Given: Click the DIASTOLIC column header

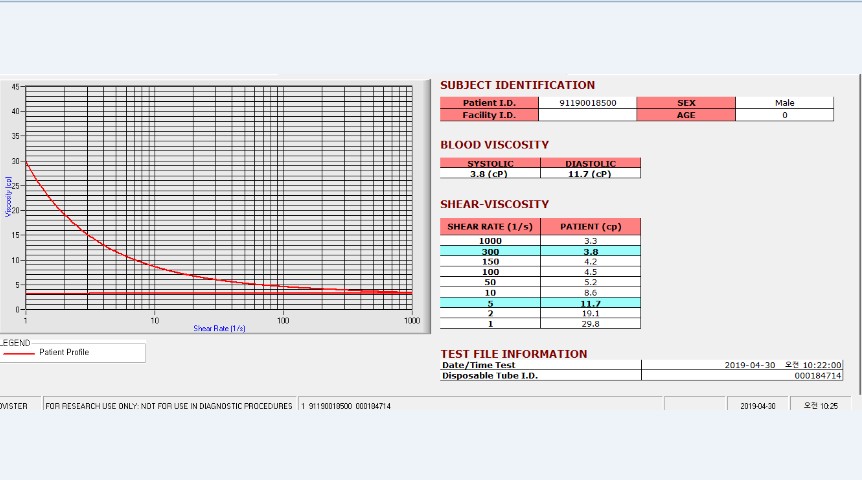Looking at the screenshot, I should (590, 163).
